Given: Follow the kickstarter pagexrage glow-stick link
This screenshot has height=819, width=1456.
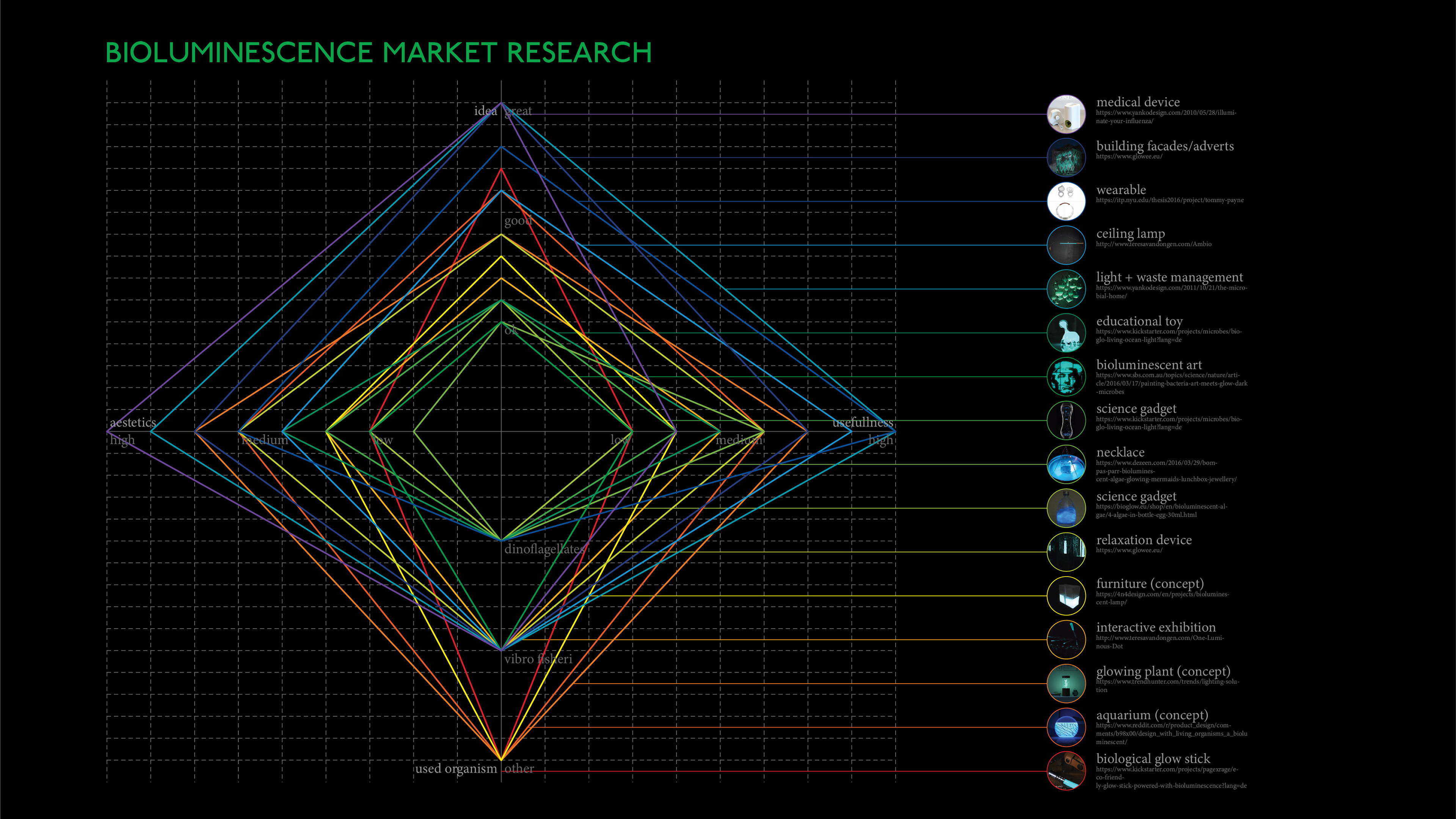Looking at the screenshot, I should pyautogui.click(x=1171, y=777).
